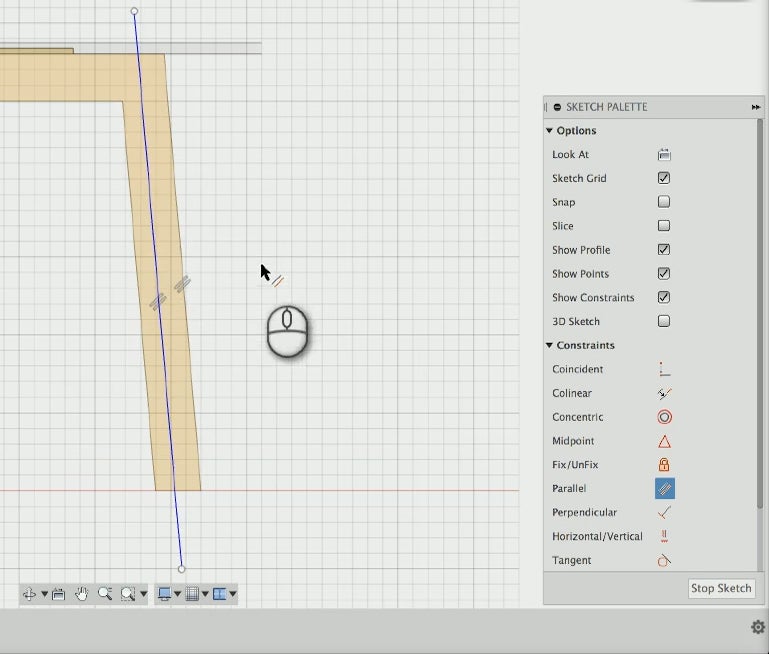Viewport: 769px width, 654px height.
Task: Select the Colinear constraint icon
Action: 664,393
